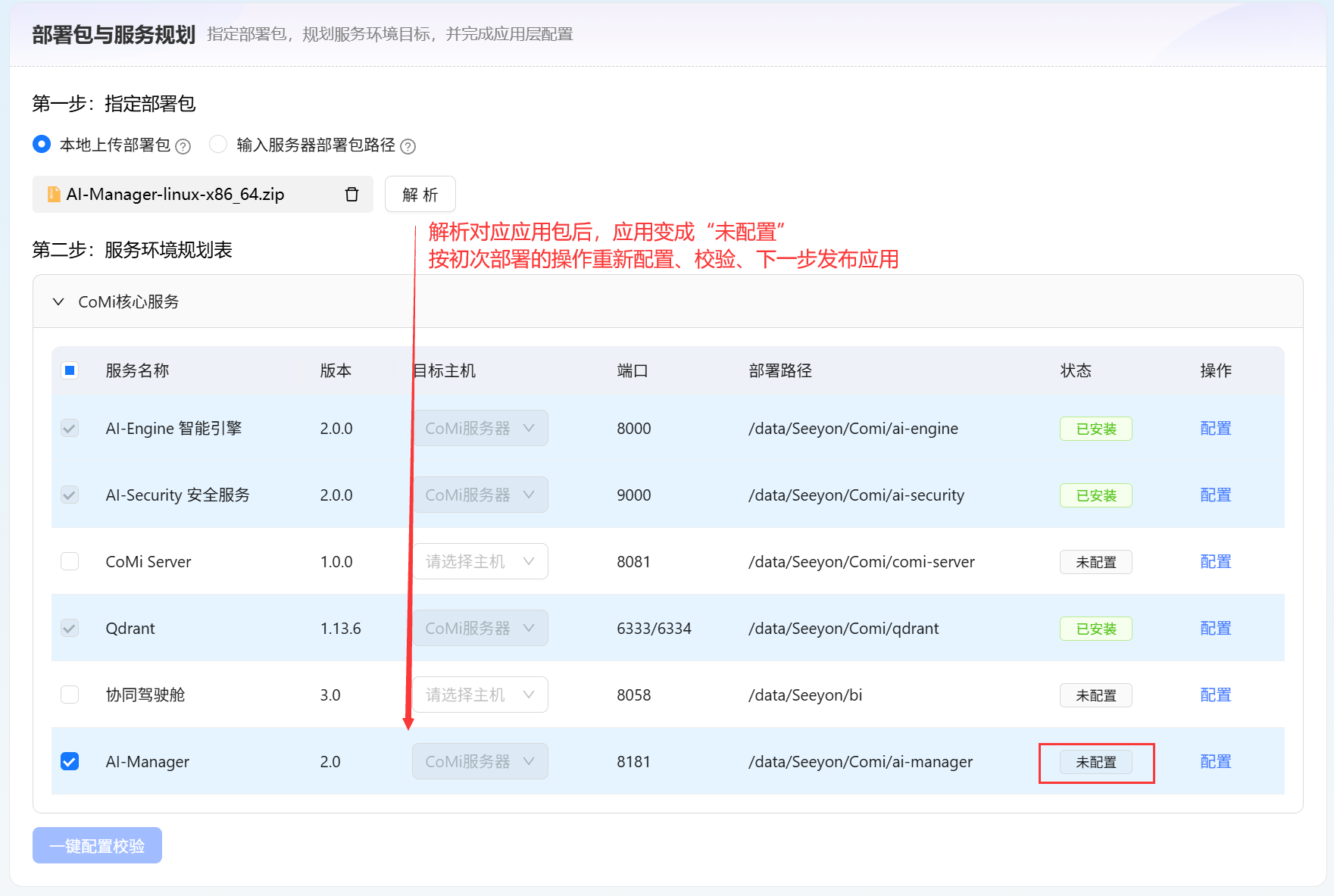Viewport: 1334px width, 896px height.
Task: Click the 端口 column header
Action: (x=633, y=370)
